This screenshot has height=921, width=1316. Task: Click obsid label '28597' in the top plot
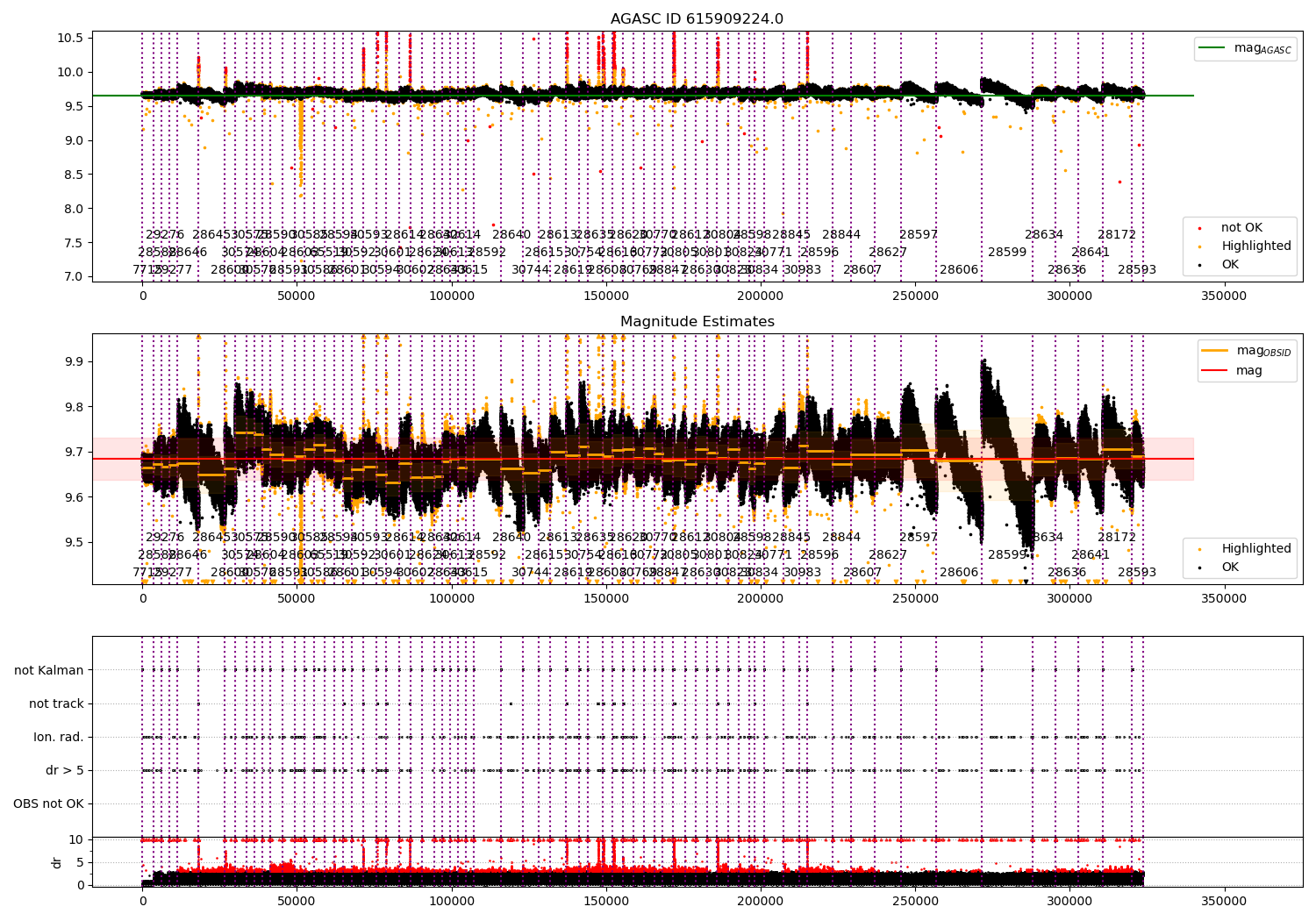click(x=919, y=234)
